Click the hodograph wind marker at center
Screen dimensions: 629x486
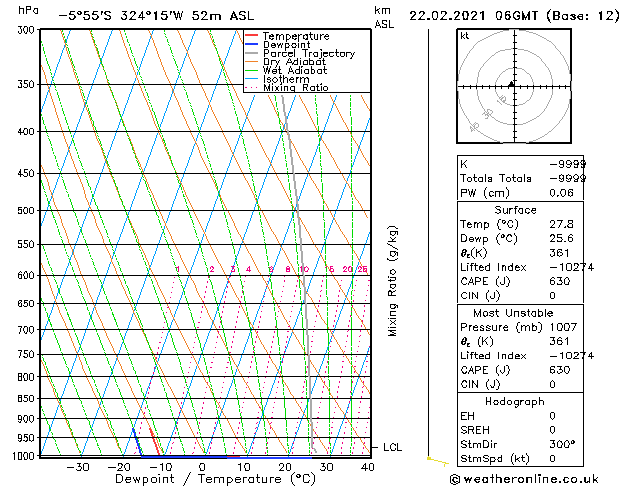point(511,84)
